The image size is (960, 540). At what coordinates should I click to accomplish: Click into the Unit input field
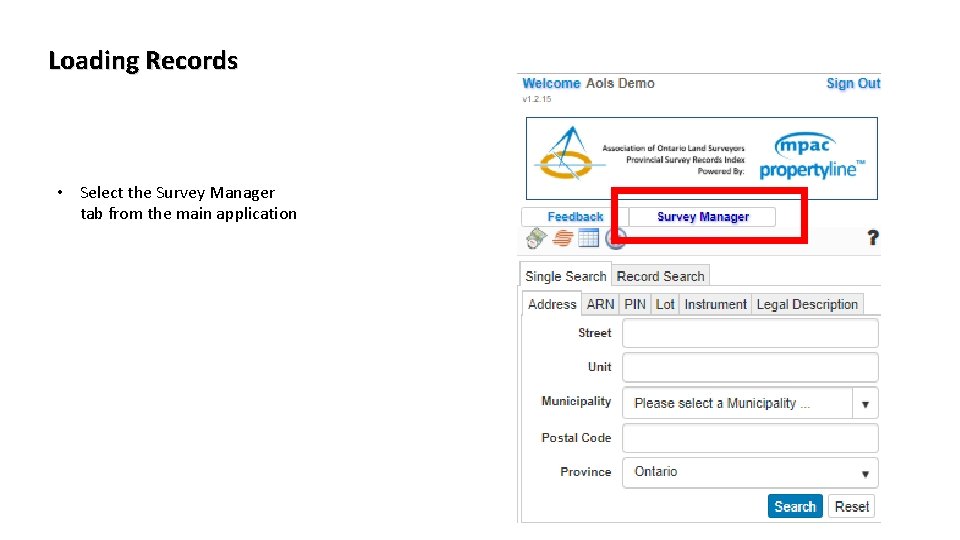[x=750, y=367]
